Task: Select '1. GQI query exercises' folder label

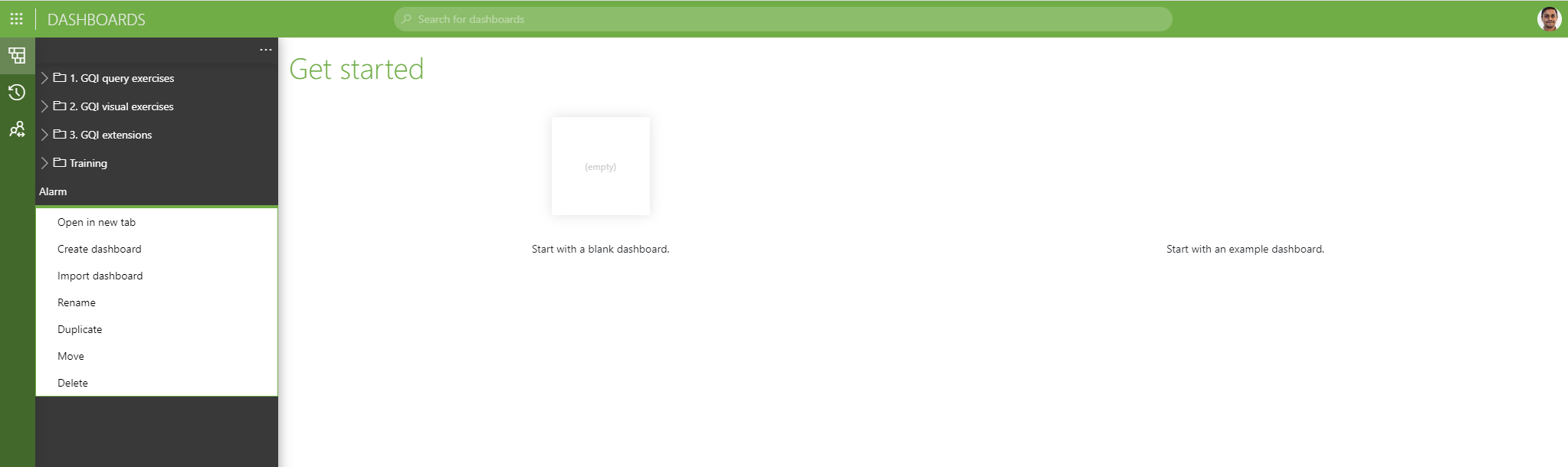Action: click(122, 78)
